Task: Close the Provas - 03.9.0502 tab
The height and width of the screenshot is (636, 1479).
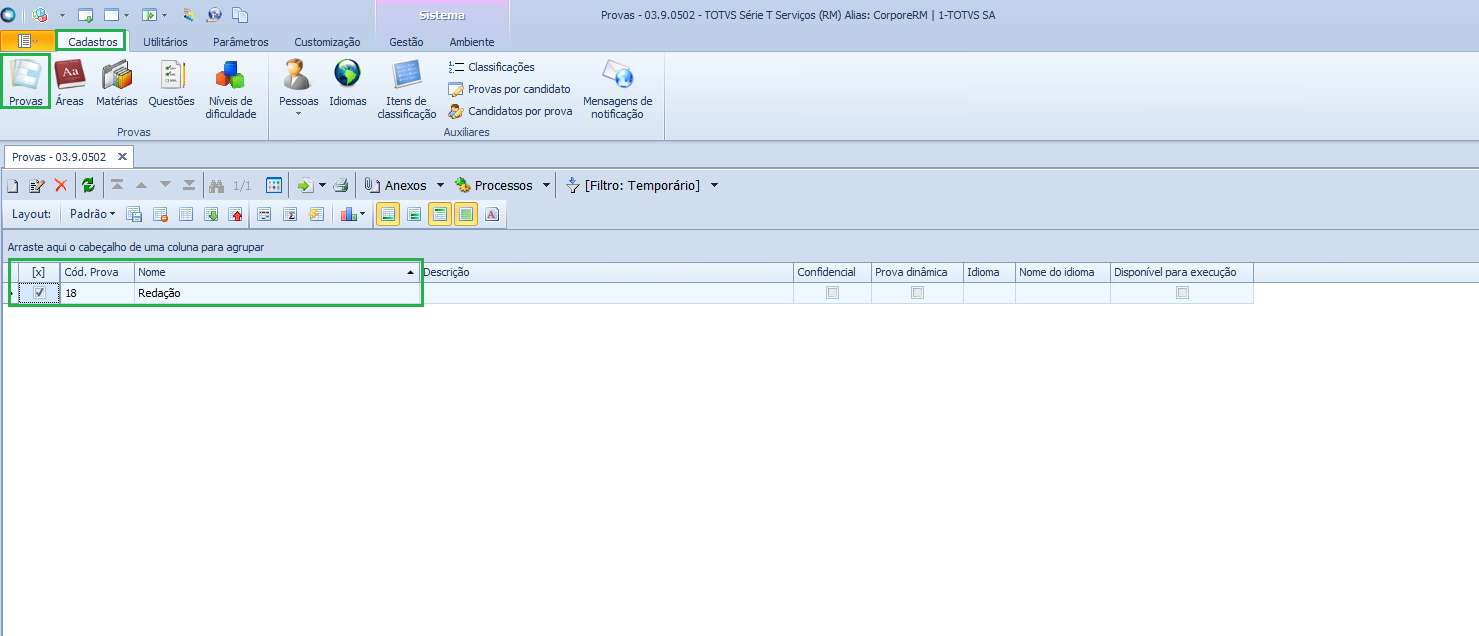Action: [122, 157]
